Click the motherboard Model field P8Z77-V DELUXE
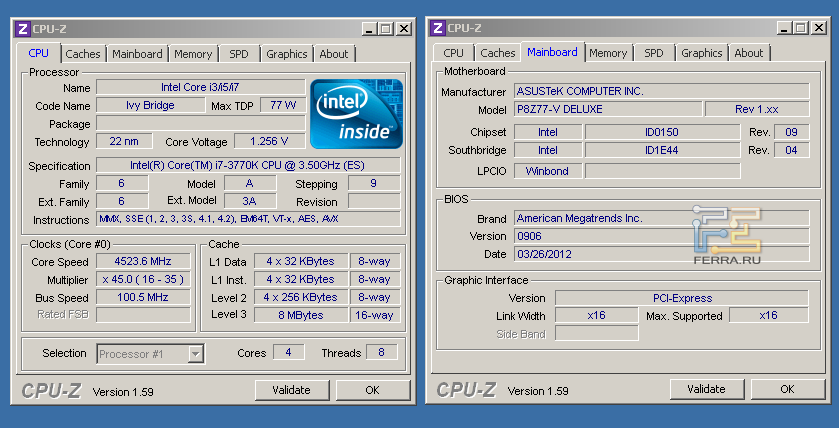This screenshot has height=428, width=839. pyautogui.click(x=606, y=109)
